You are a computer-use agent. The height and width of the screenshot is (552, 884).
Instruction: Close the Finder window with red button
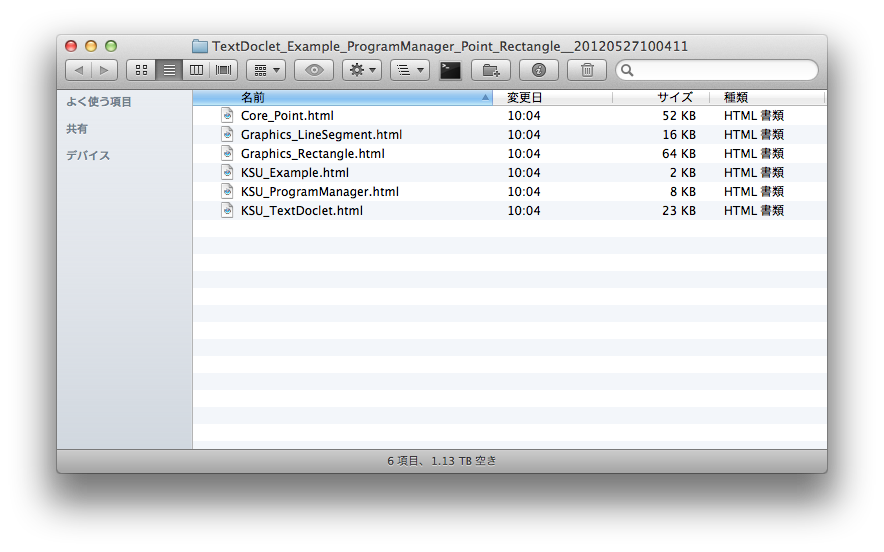click(x=71, y=46)
